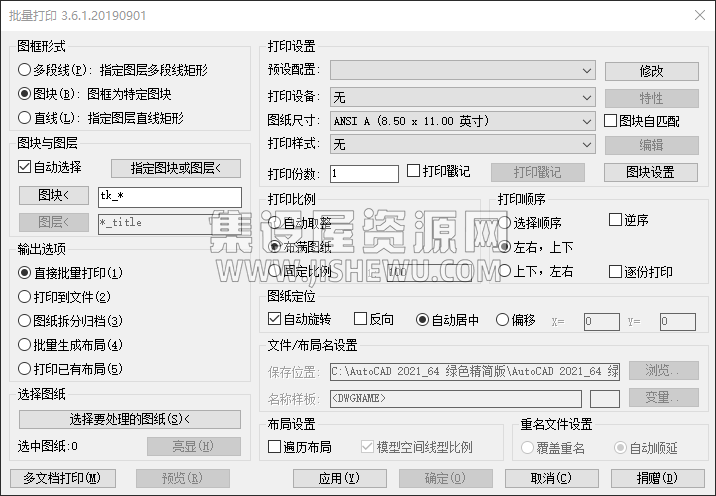Screen dimensions: 716x496
Task: Click 选择要处理的图纸(S)< button
Action: 130,419
